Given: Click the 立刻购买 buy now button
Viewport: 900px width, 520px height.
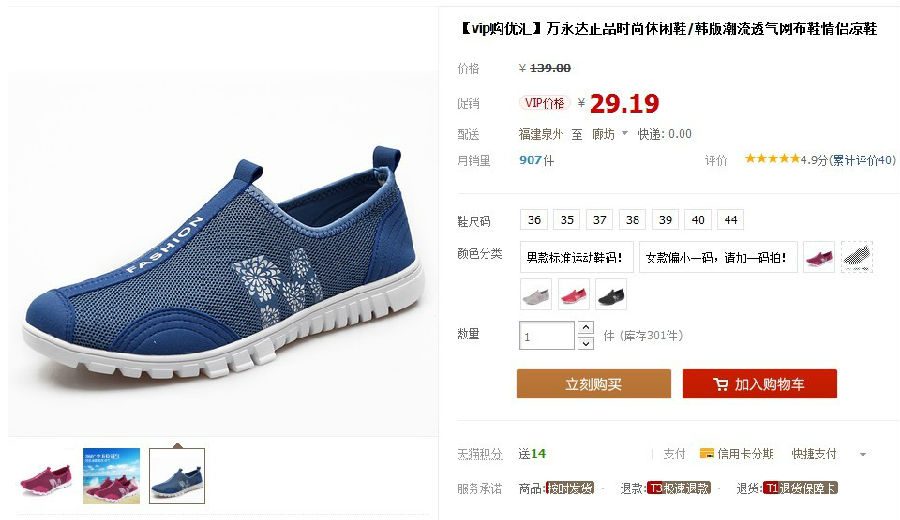Looking at the screenshot, I should point(593,383).
